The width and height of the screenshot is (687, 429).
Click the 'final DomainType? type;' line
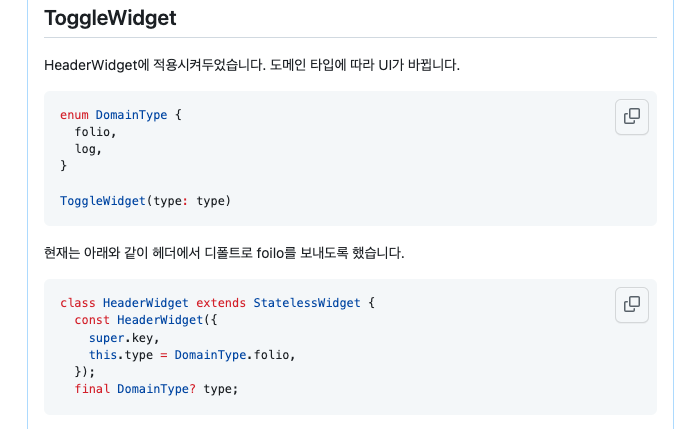[x=156, y=389]
